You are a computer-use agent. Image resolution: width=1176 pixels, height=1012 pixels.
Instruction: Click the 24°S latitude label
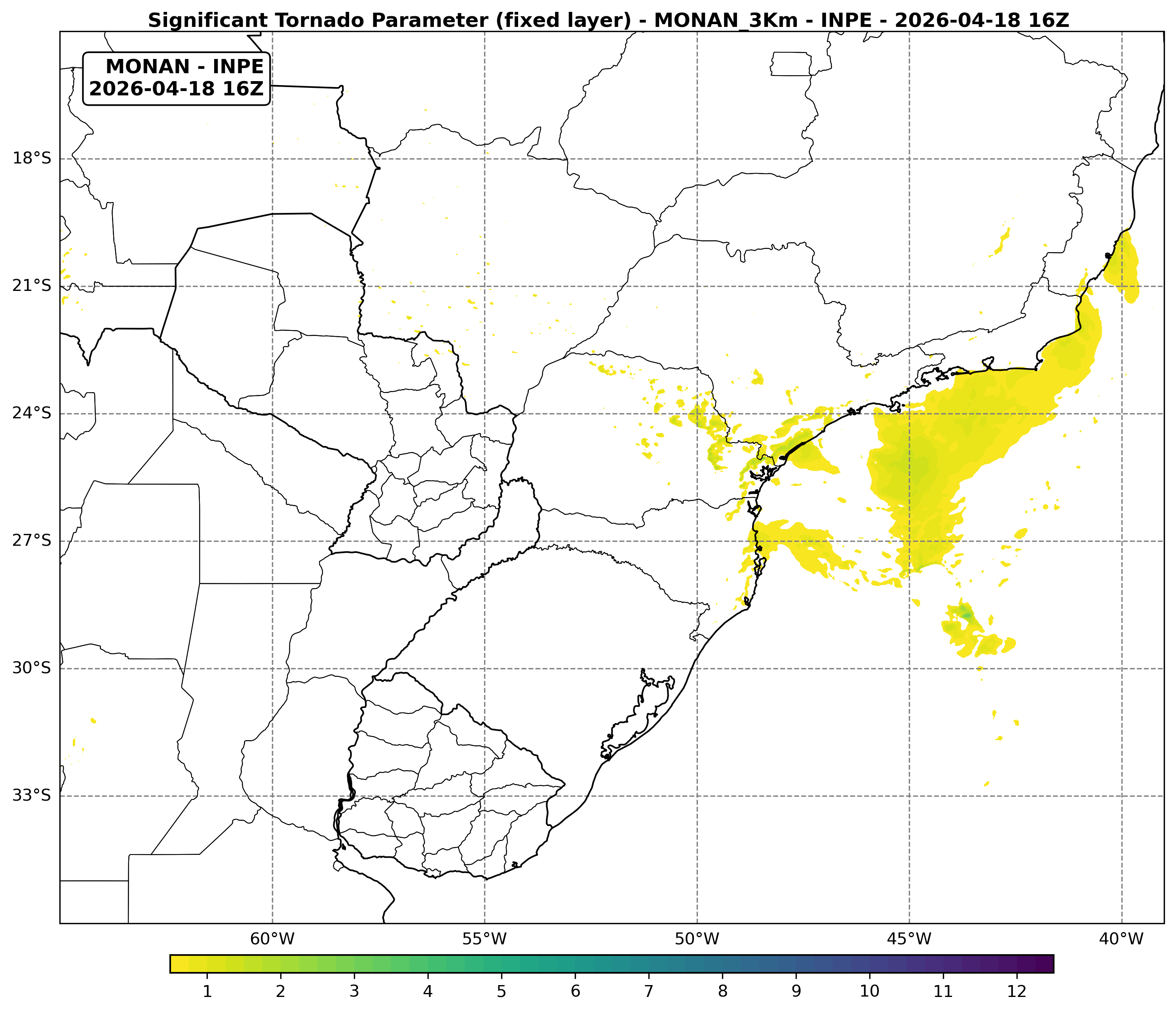pos(32,413)
